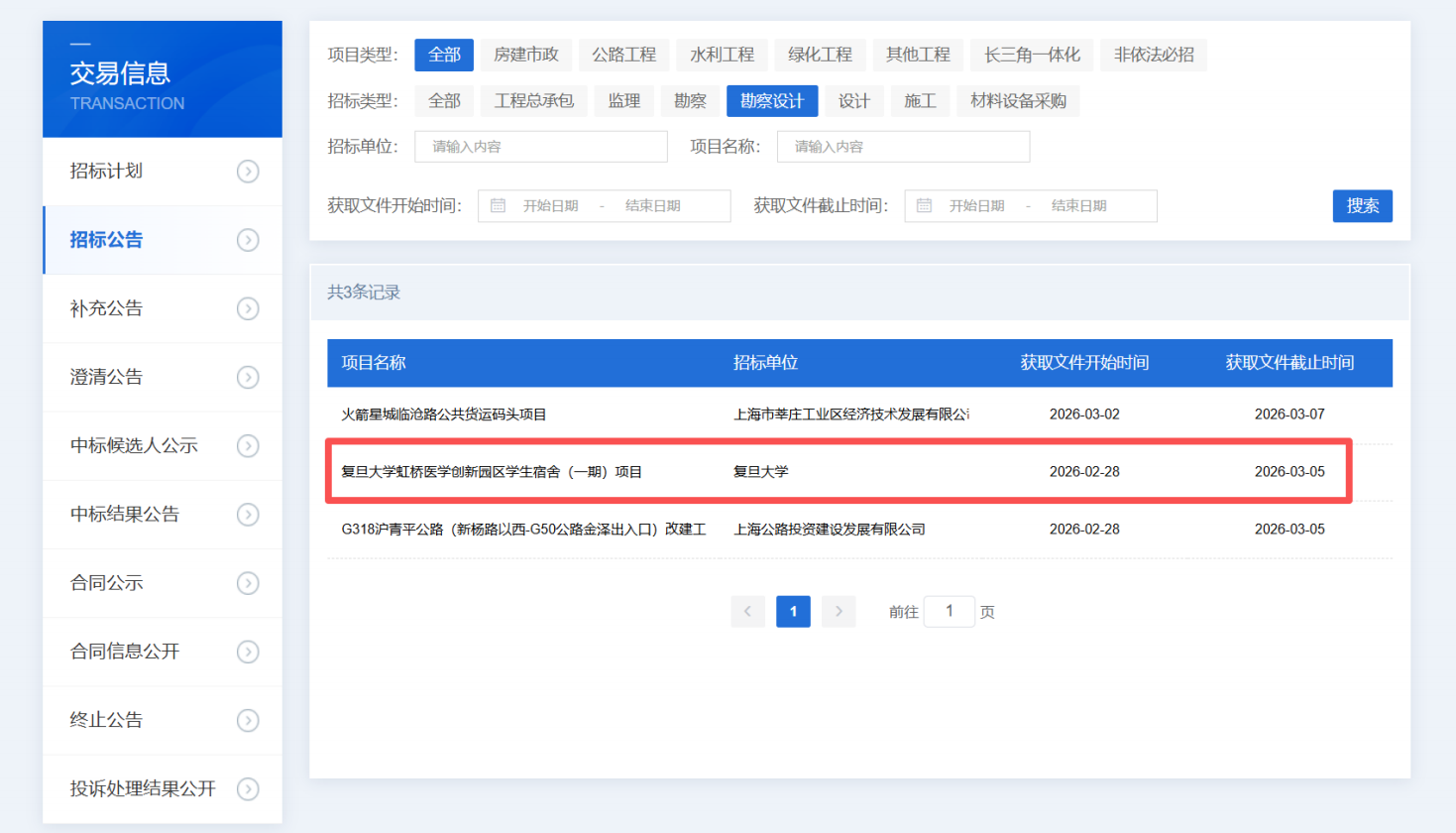The image size is (1456, 833).
Task: Open 中标结果公告 in the sidebar
Action: pyautogui.click(x=125, y=514)
